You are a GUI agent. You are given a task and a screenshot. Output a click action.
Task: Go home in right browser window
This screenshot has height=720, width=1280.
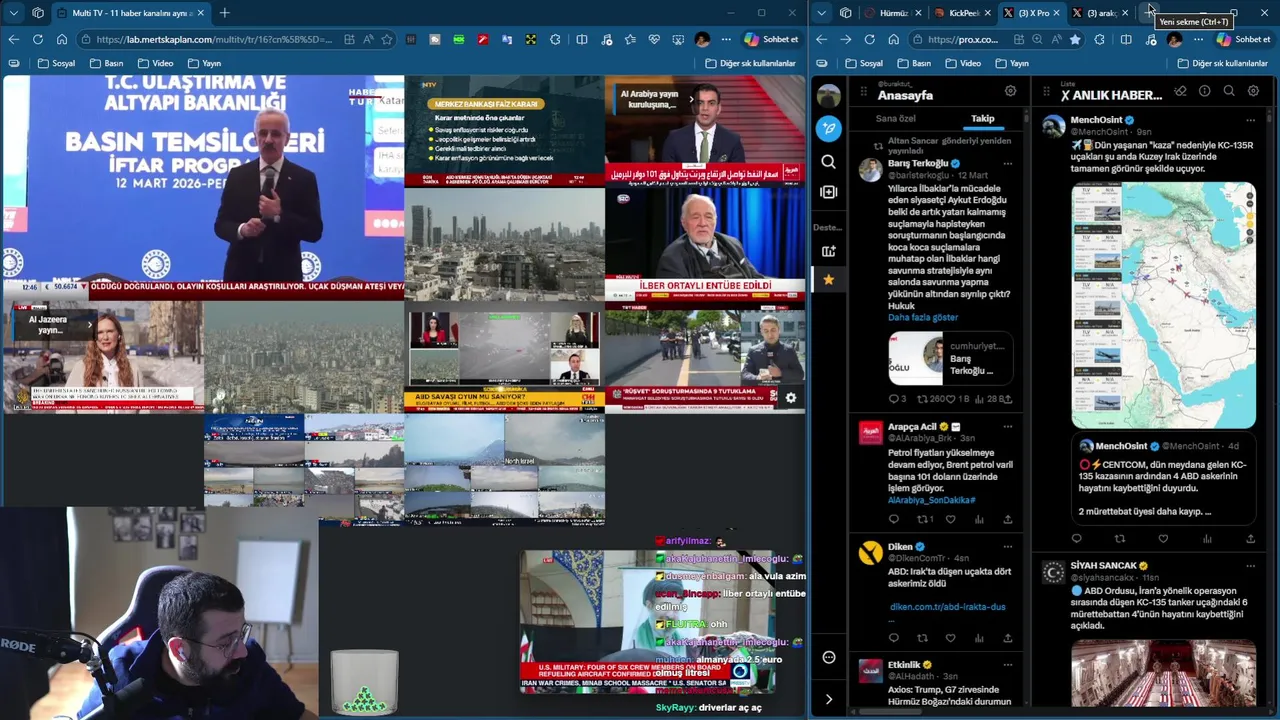pos(893,39)
